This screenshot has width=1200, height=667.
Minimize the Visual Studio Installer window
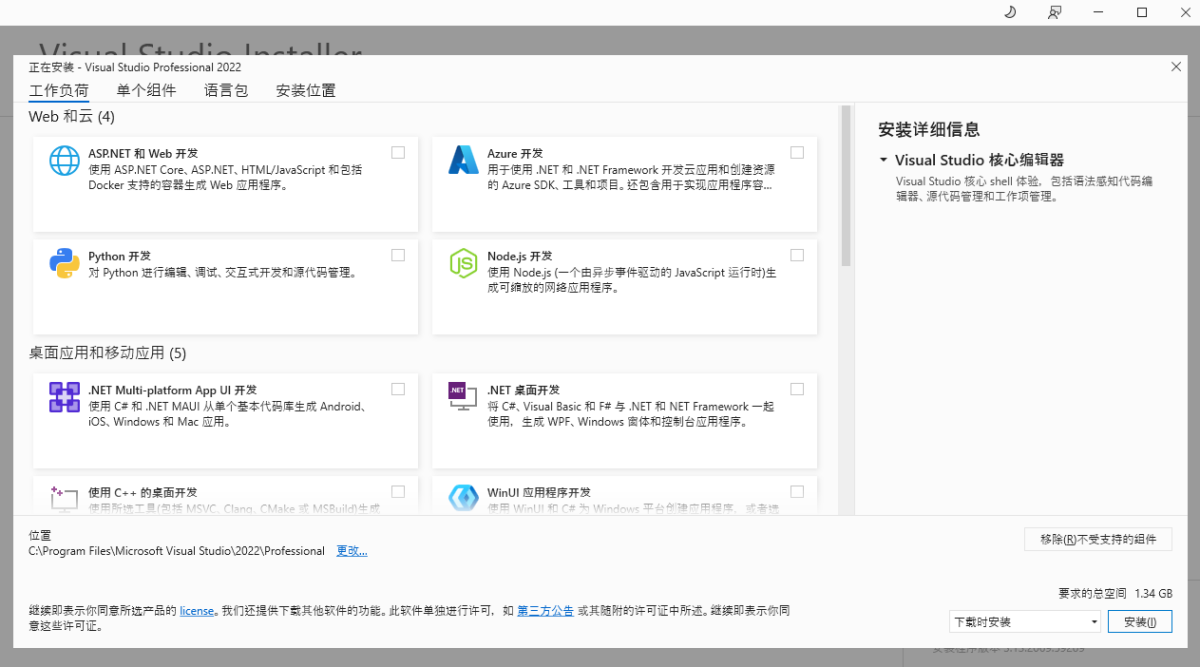tap(1099, 12)
